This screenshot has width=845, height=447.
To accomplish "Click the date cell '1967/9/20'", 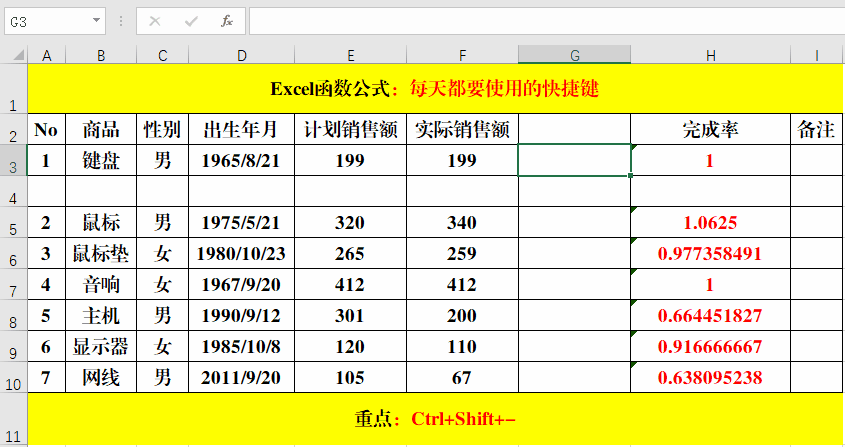I will 241,284.
